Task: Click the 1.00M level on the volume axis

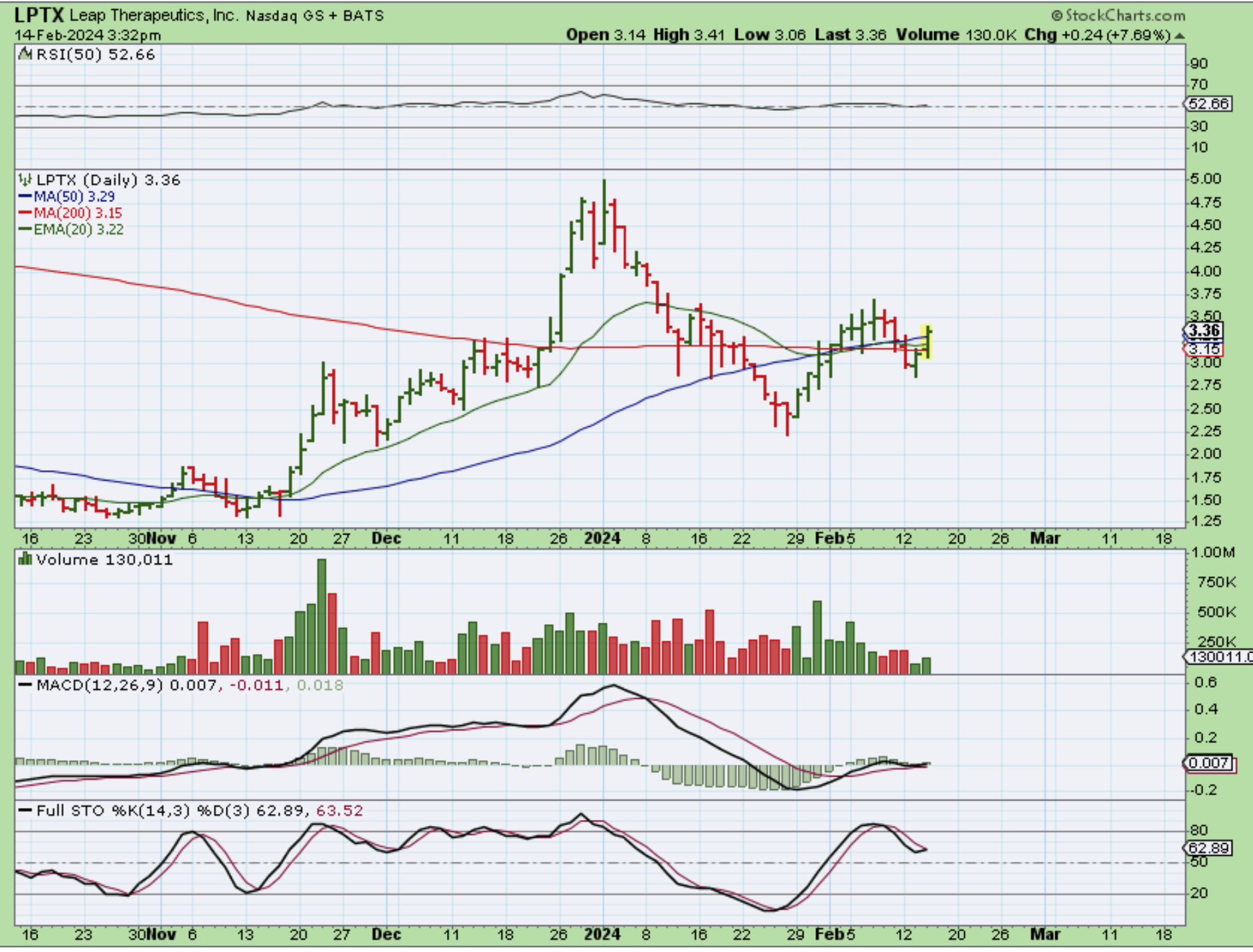Action: pos(1214,552)
